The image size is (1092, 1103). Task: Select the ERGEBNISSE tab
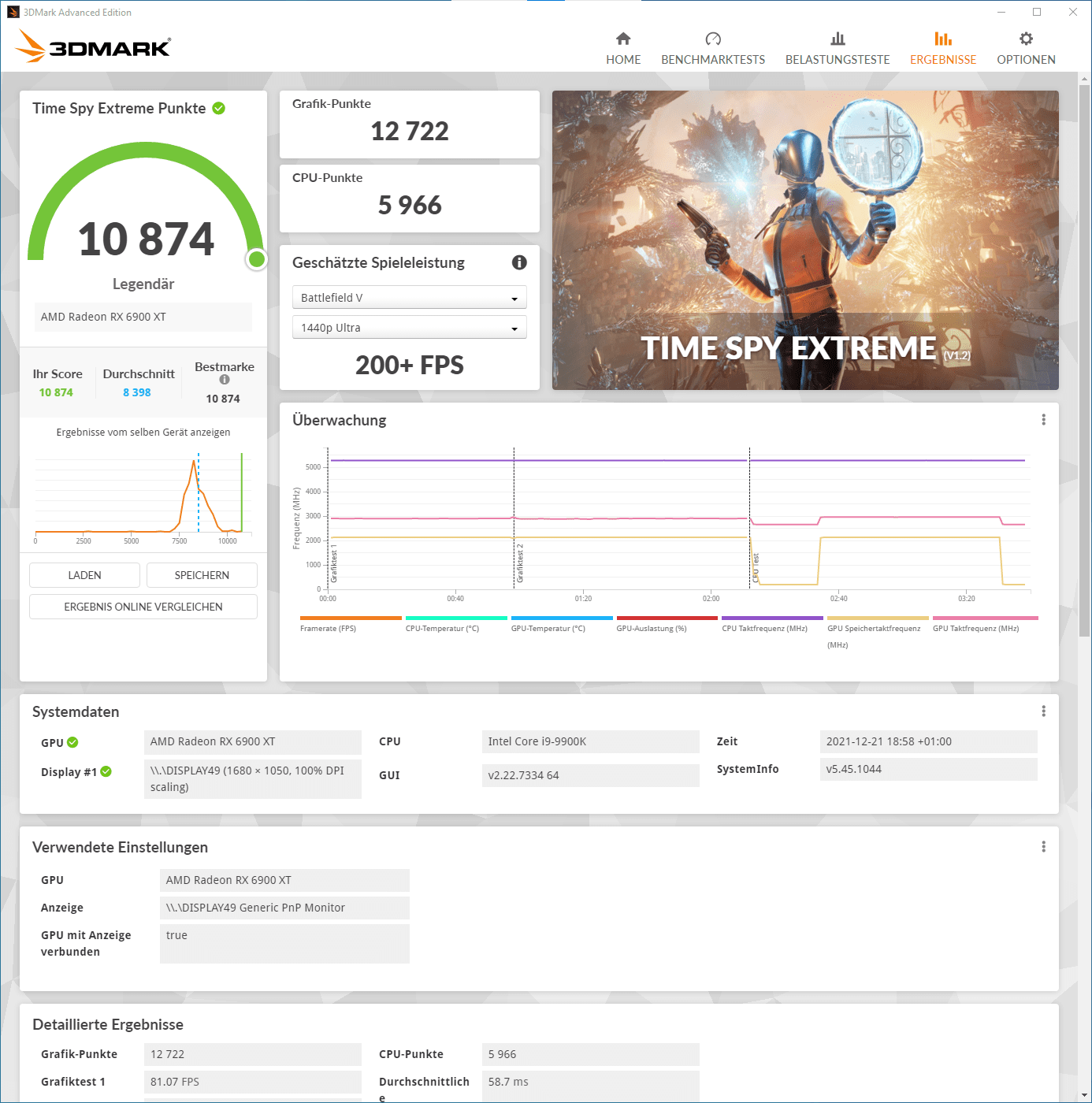coord(943,49)
